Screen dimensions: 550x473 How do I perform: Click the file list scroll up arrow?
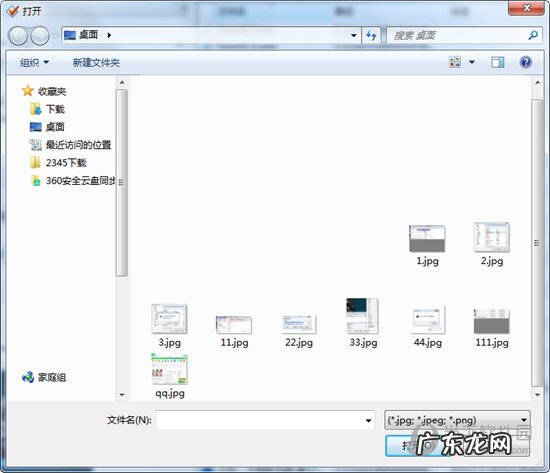pyautogui.click(x=537, y=83)
